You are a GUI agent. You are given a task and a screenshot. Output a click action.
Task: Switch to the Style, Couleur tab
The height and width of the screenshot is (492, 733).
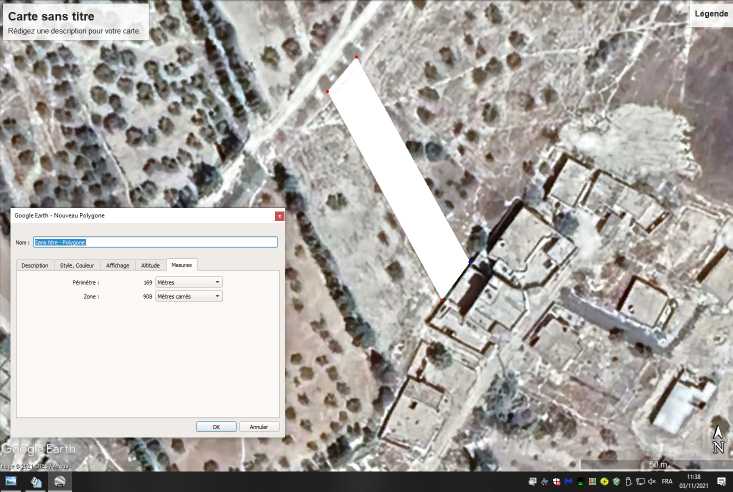(x=77, y=265)
